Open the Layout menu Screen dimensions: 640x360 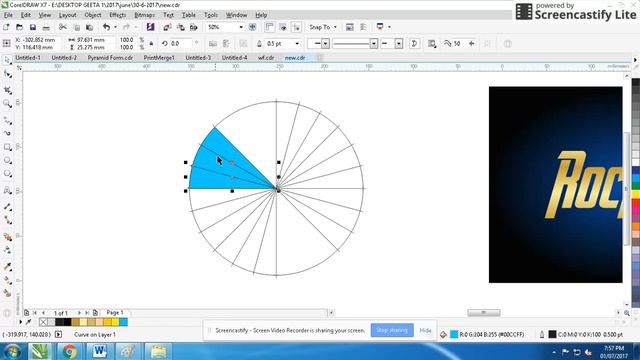point(67,15)
